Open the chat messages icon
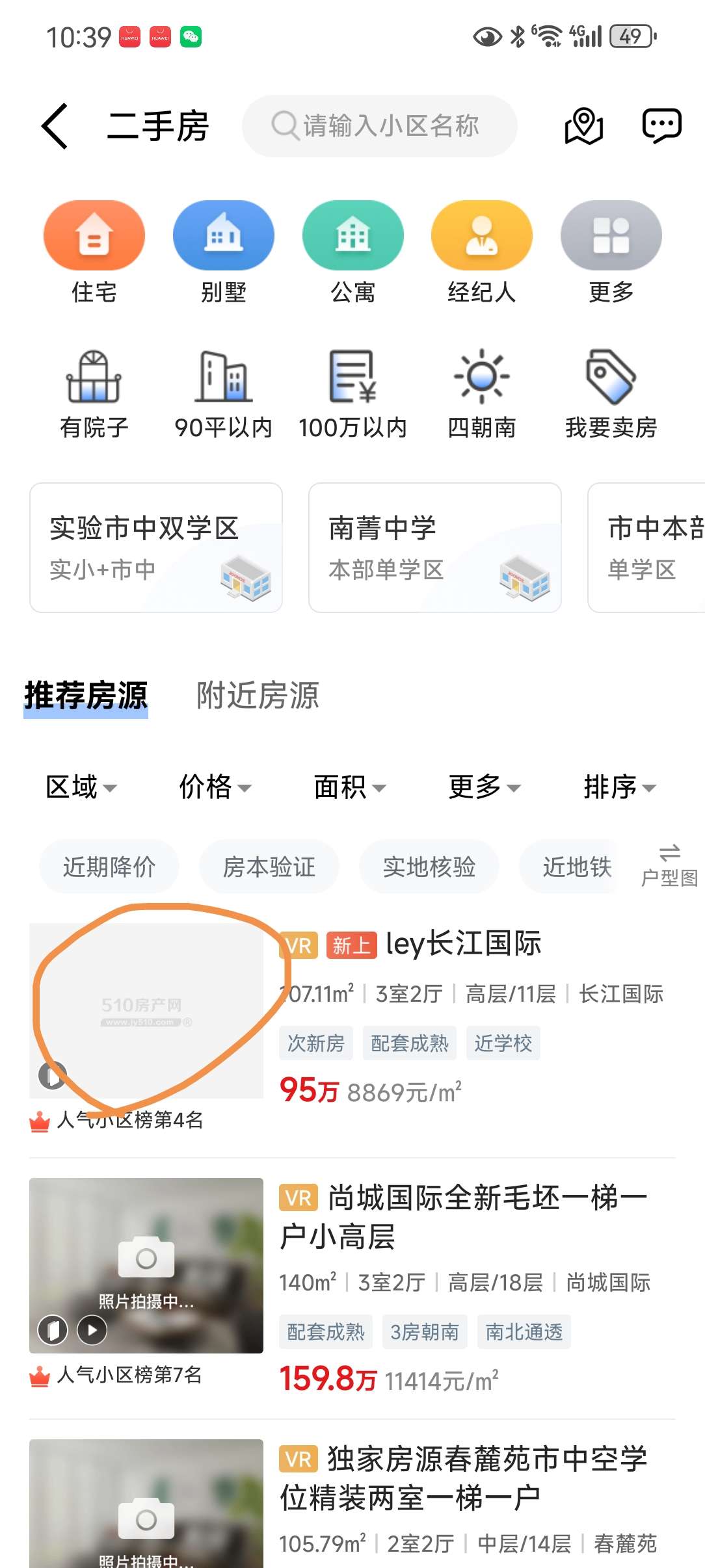Screen dimensions: 705x1568 click(x=661, y=125)
